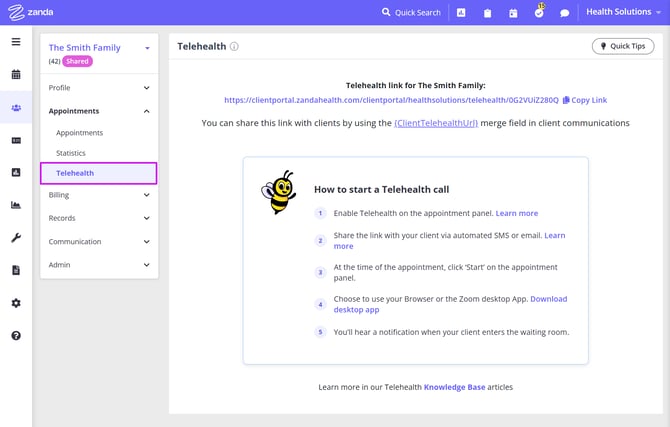Click the clients people icon in the sidebar
The height and width of the screenshot is (427, 670).
coord(16,107)
